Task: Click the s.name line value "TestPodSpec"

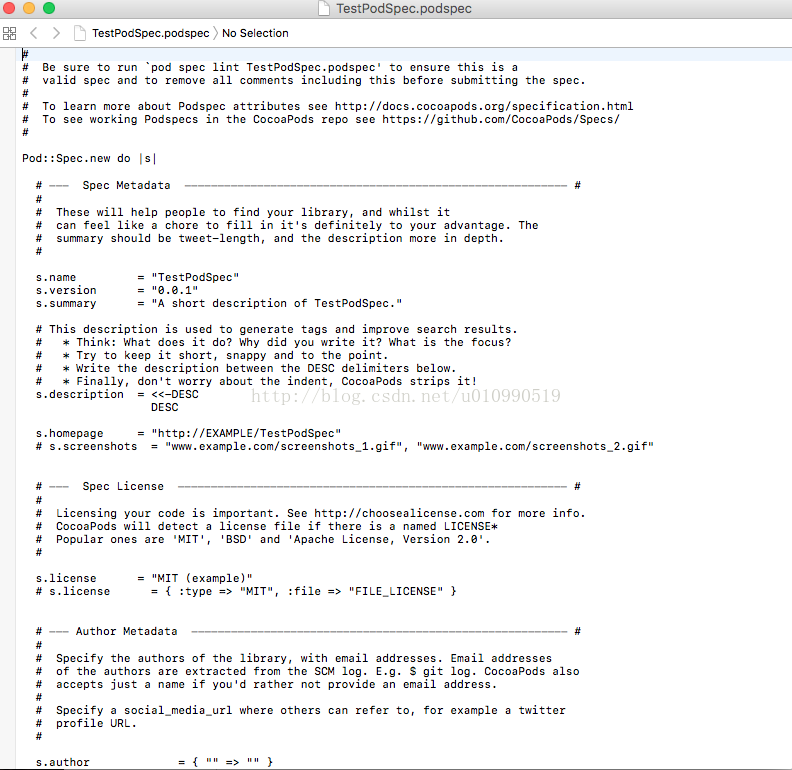Action: (x=195, y=277)
